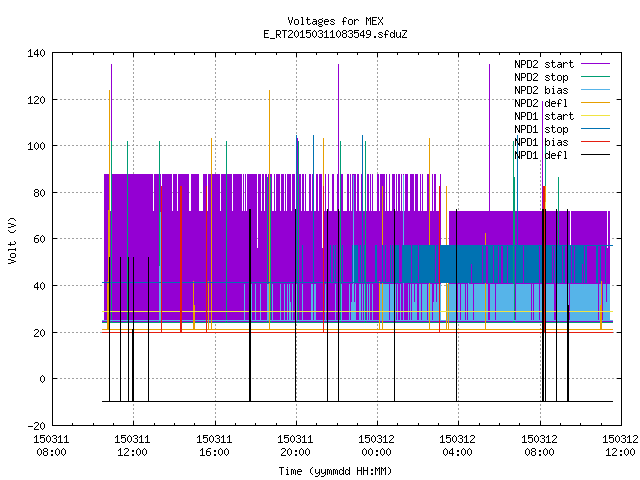Click the file name E_RT20150311083549.sfduZ

[x=335, y=34]
